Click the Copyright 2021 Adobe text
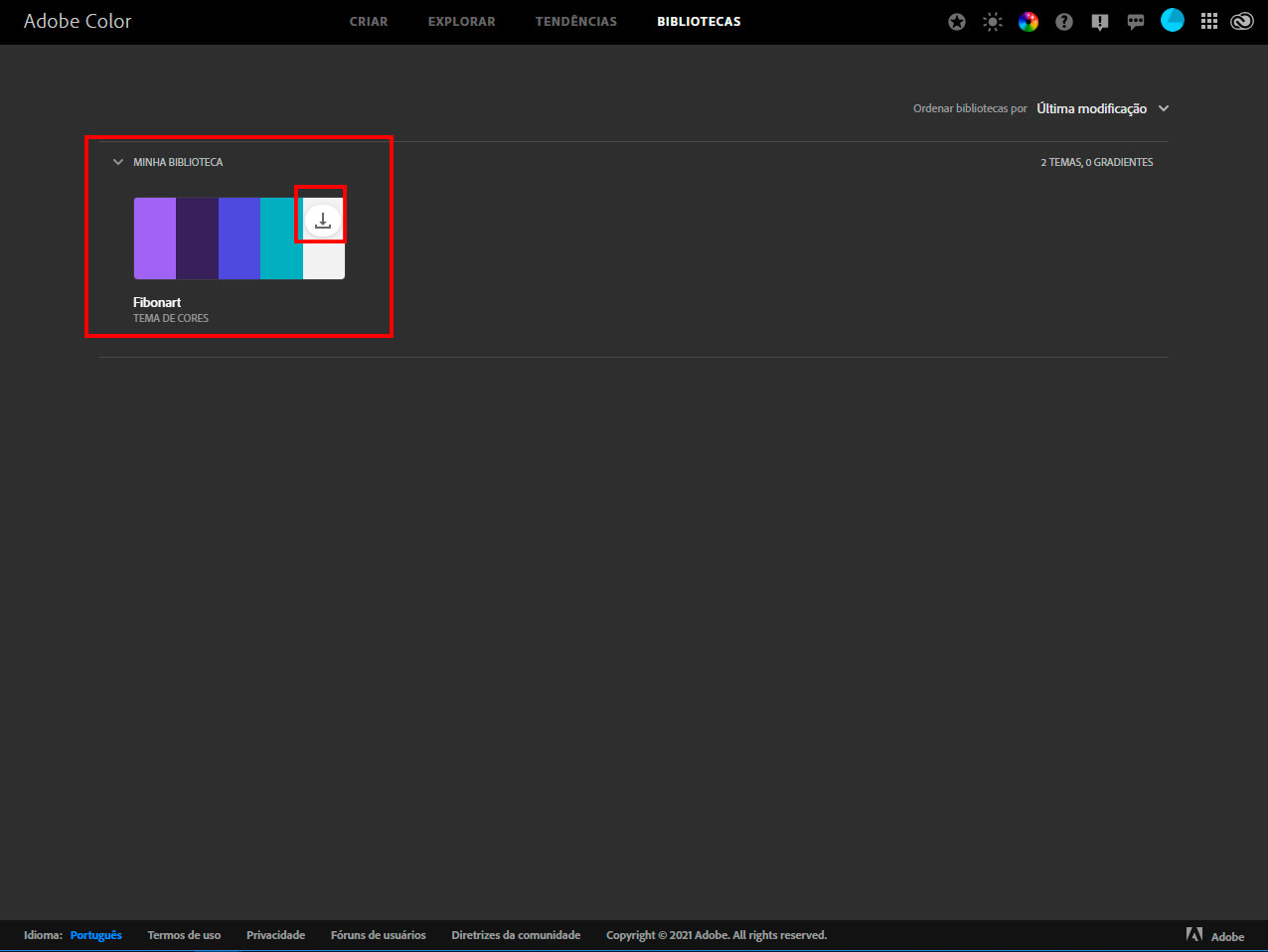Image resolution: width=1268 pixels, height=952 pixels. [x=716, y=935]
